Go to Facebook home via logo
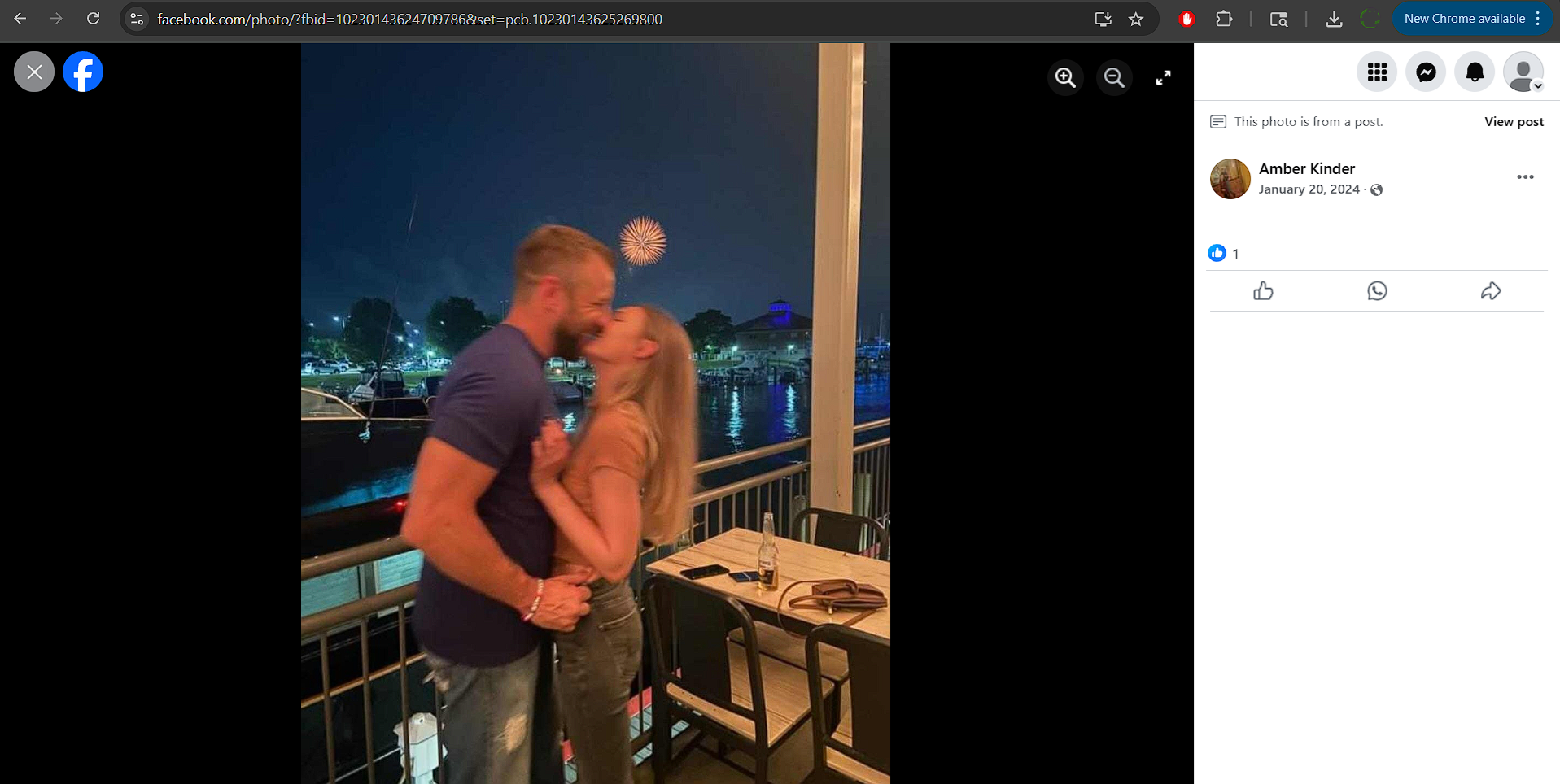Viewport: 1560px width, 784px height. click(x=83, y=72)
